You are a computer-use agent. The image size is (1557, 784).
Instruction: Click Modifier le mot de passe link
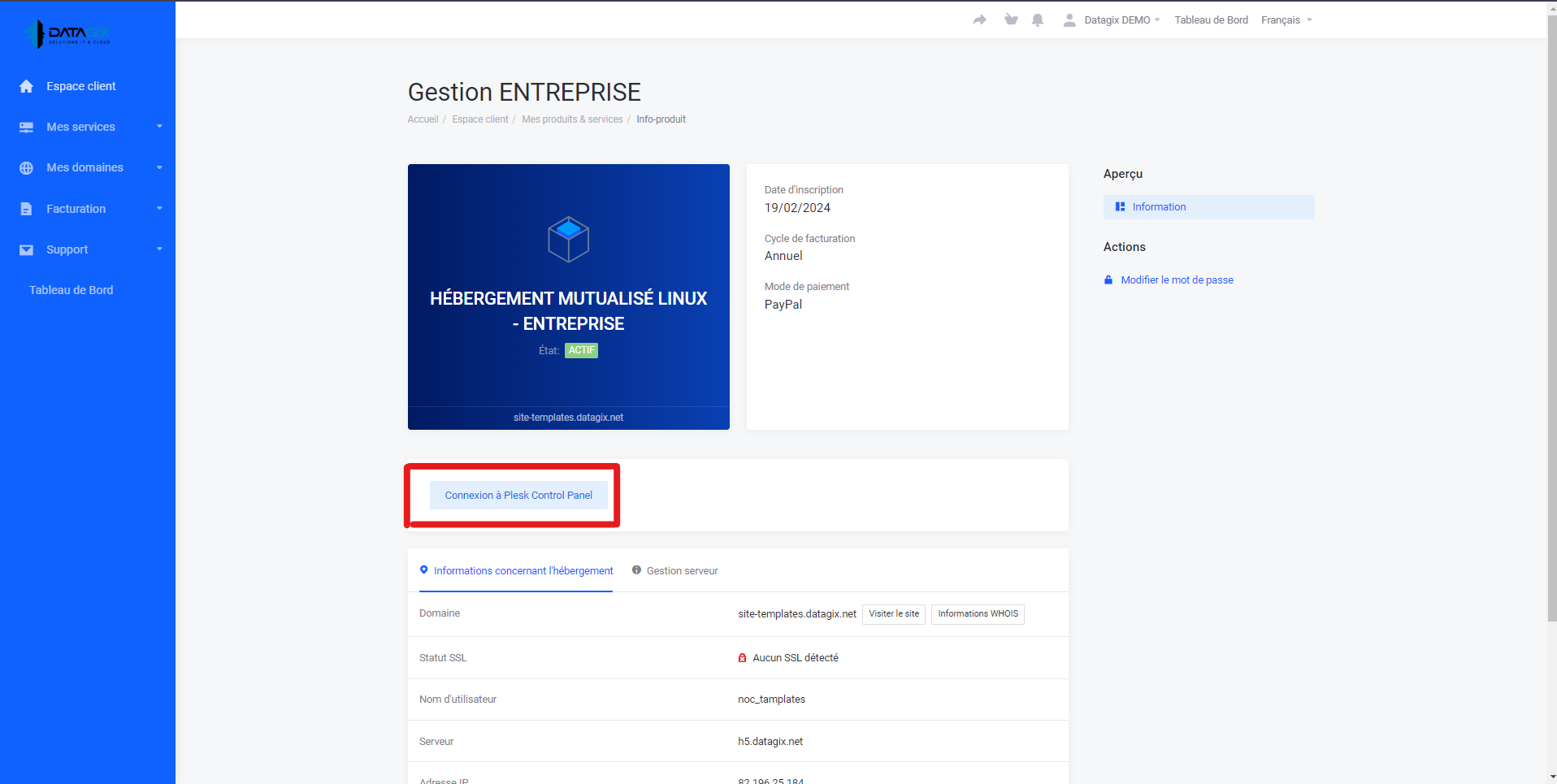tap(1177, 279)
